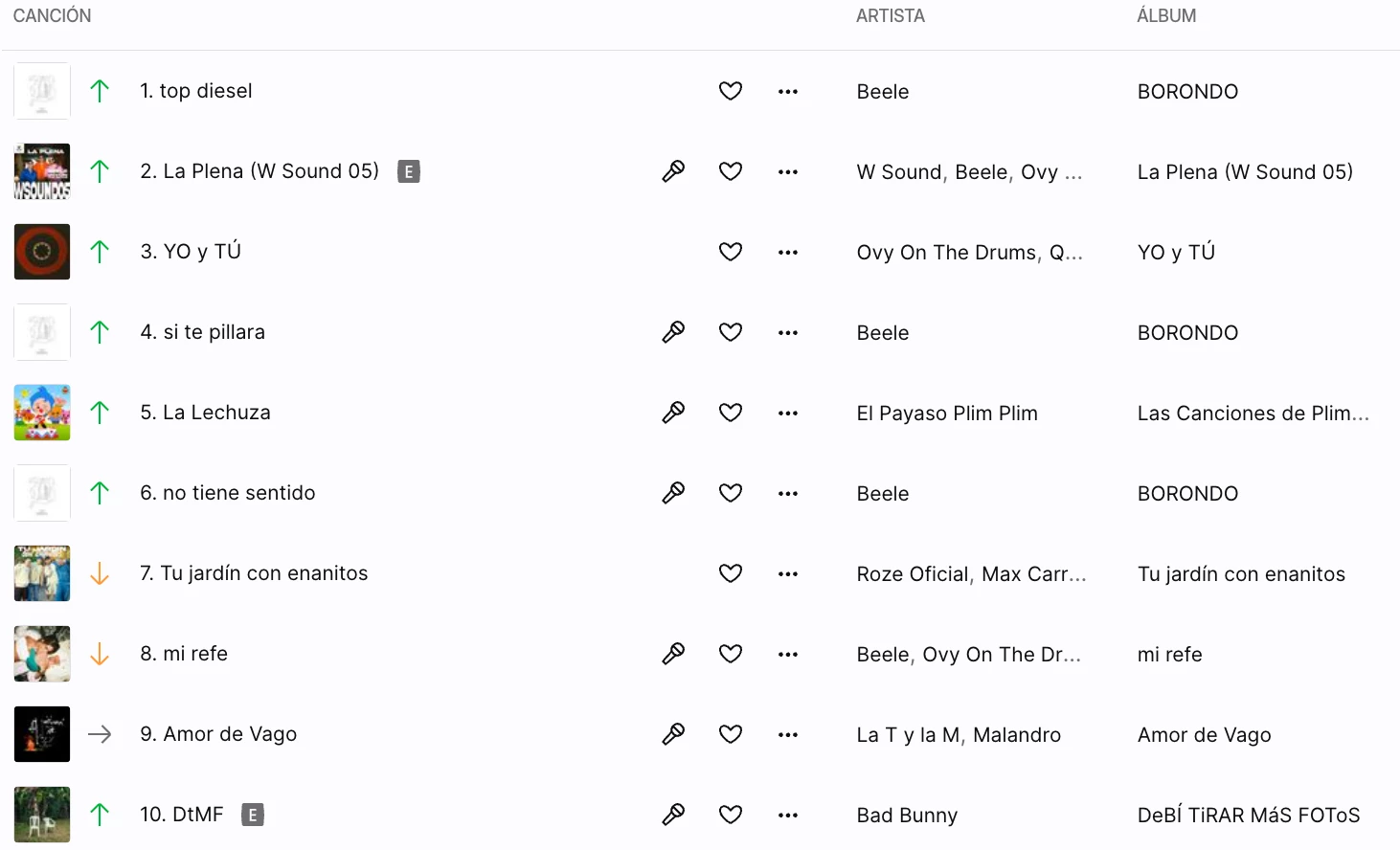Open the La Lechuza lyrics microphone icon
The image size is (1400, 850).
pyautogui.click(x=673, y=413)
